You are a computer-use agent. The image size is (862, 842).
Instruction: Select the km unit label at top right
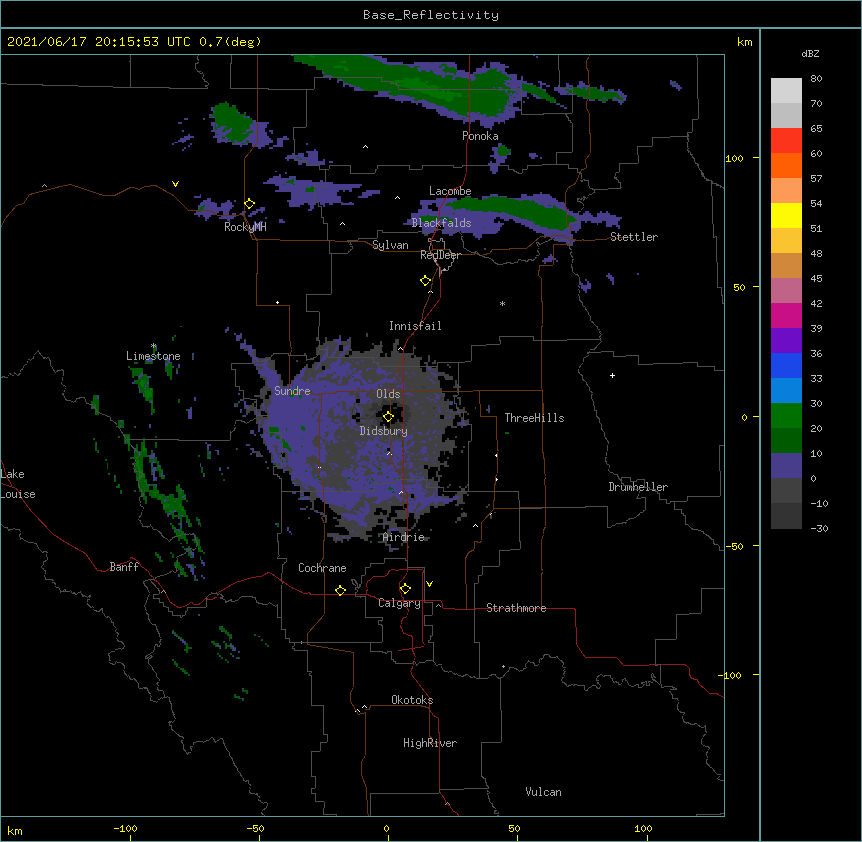(x=744, y=42)
